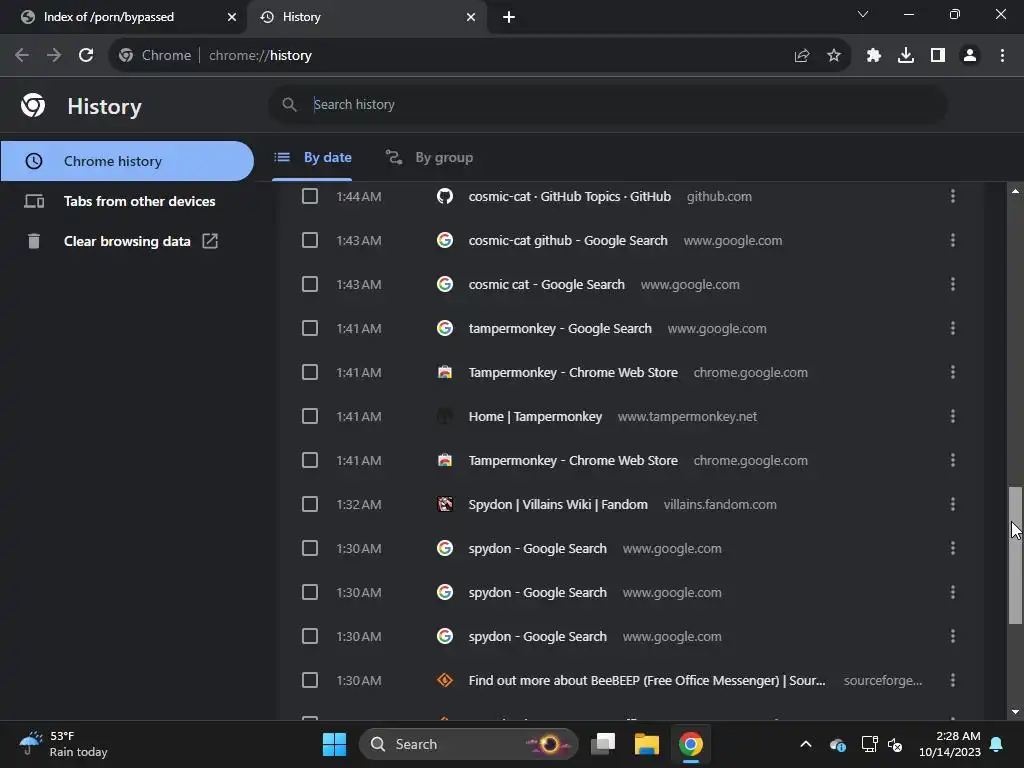Check the tampermonkey Google Search checkbox
This screenshot has height=768, width=1024.
coord(310,328)
